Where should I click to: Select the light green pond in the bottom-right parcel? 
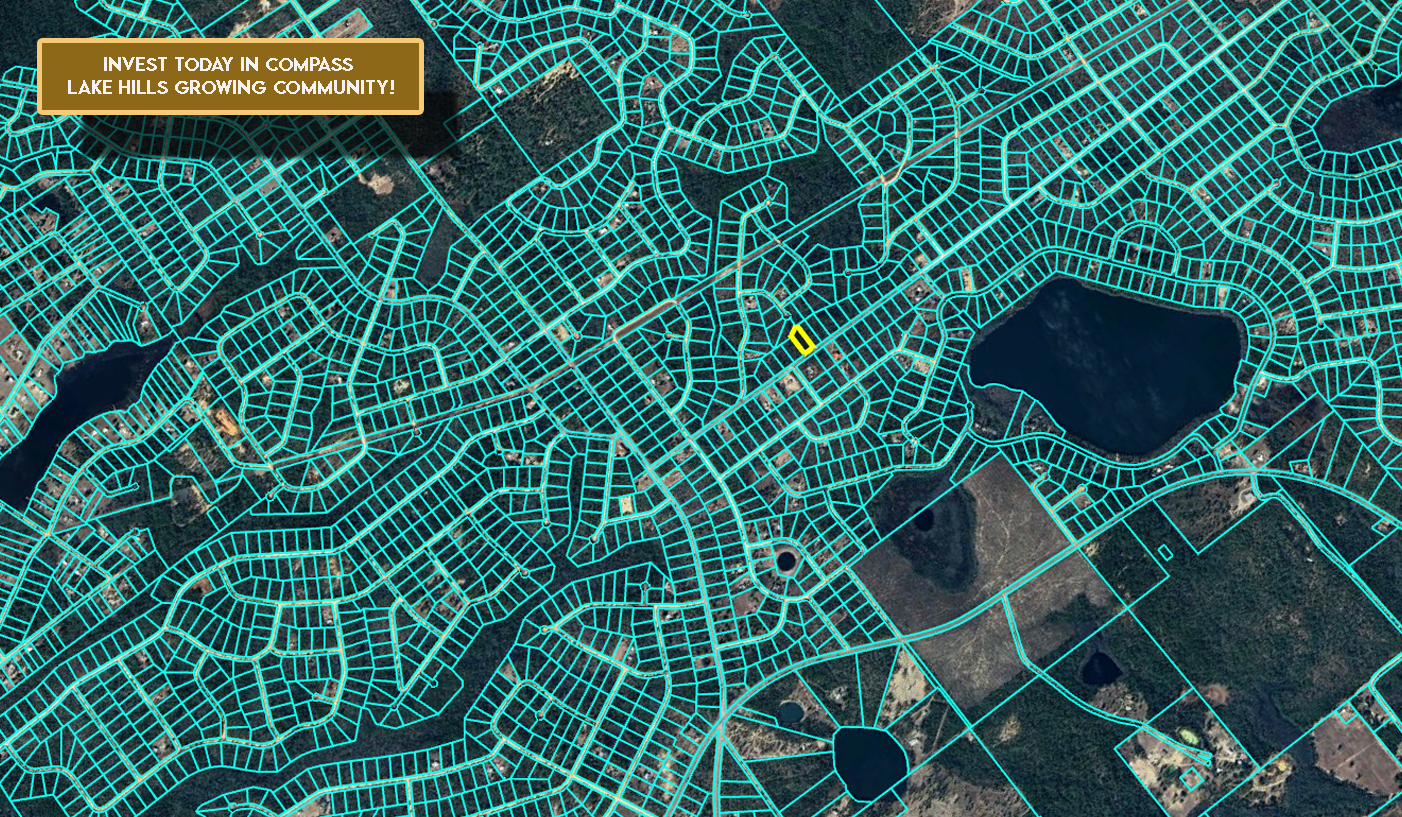tap(1188, 736)
